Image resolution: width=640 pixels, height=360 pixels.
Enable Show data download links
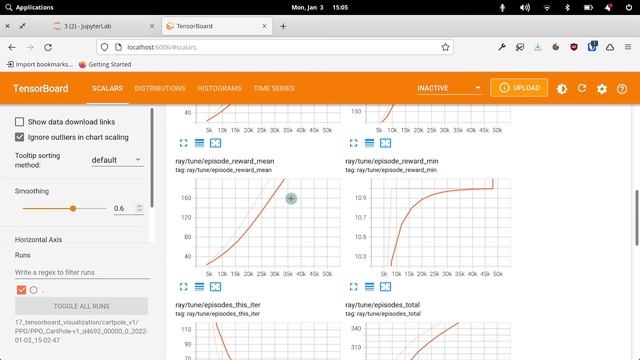20,122
